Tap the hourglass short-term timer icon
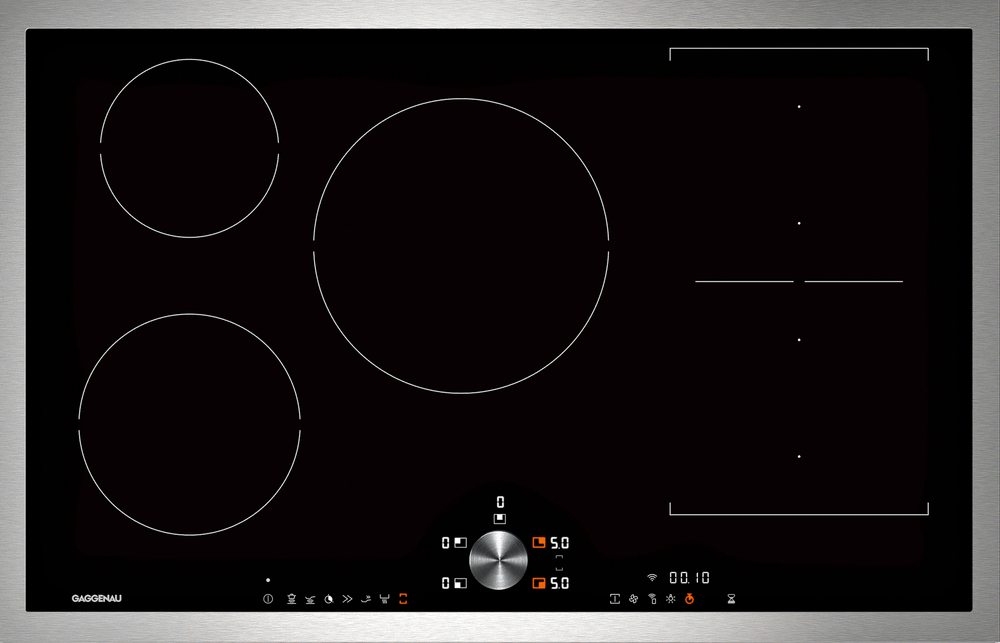1000x643 pixels. tap(732, 599)
